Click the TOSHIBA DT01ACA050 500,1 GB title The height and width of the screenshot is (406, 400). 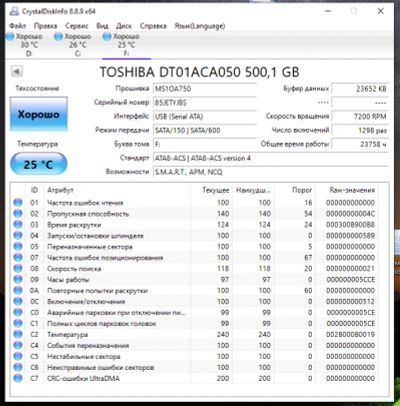point(199,72)
